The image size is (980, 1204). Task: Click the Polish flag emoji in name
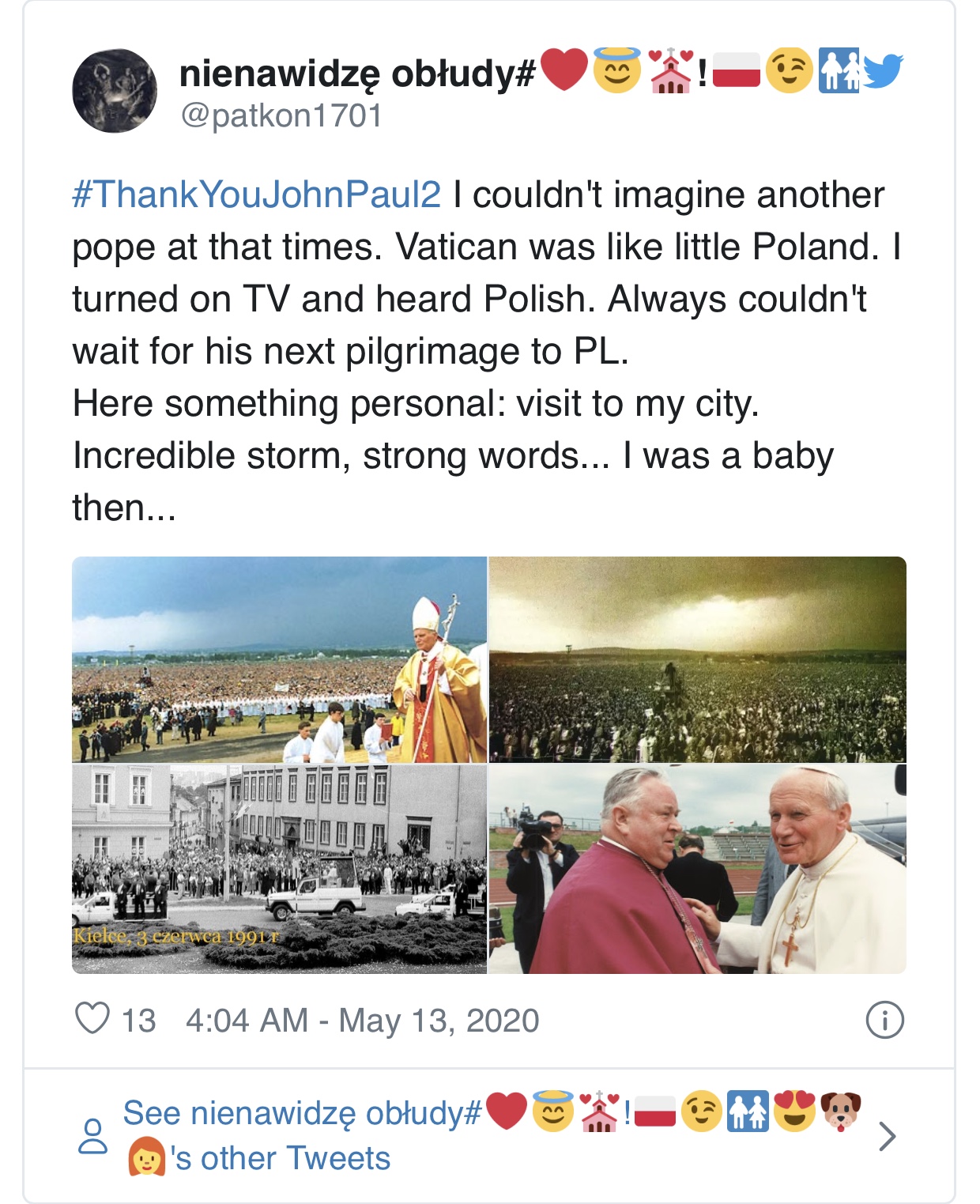click(x=736, y=71)
